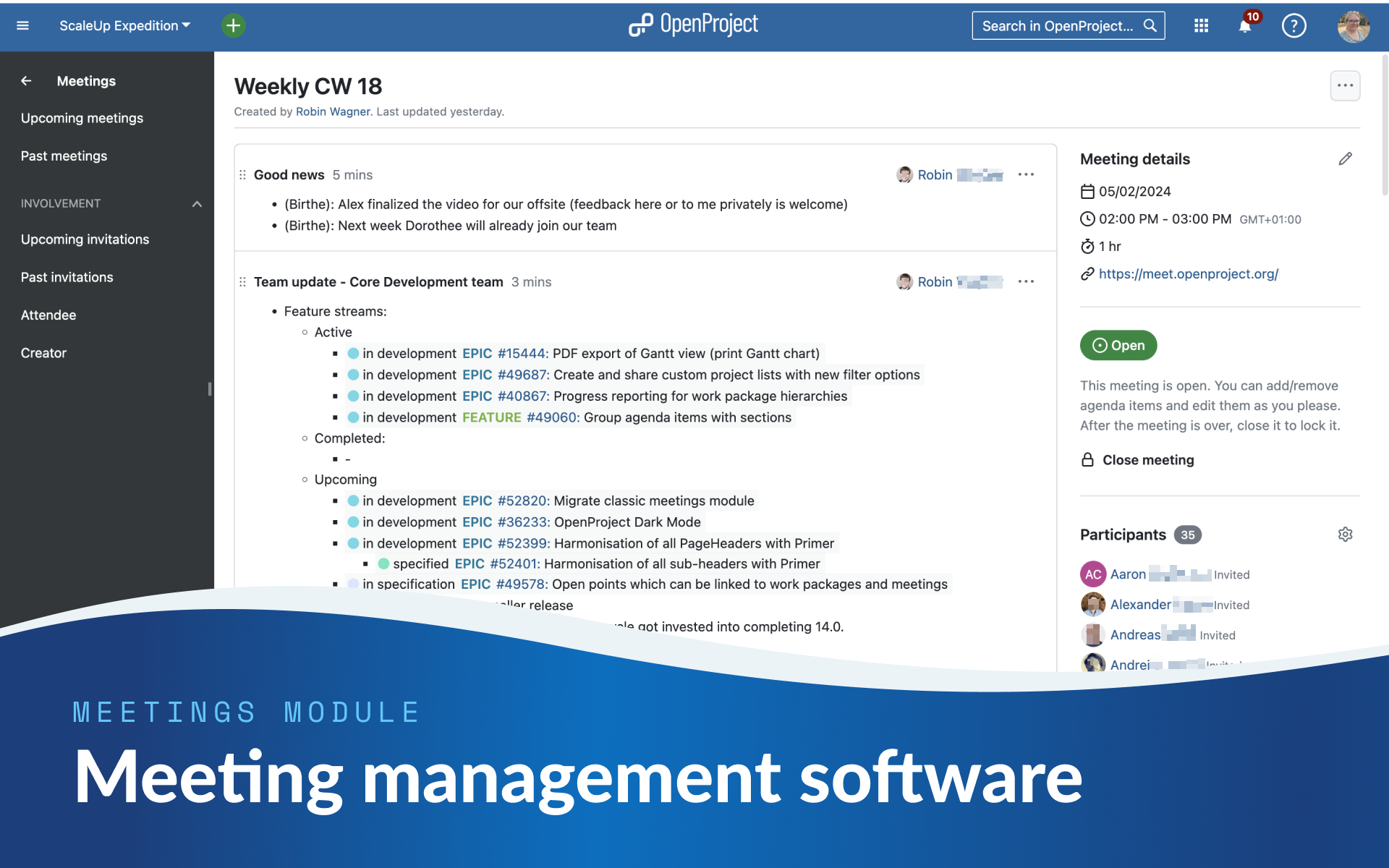Click the Open status indicator button
1389x868 pixels.
(1117, 344)
